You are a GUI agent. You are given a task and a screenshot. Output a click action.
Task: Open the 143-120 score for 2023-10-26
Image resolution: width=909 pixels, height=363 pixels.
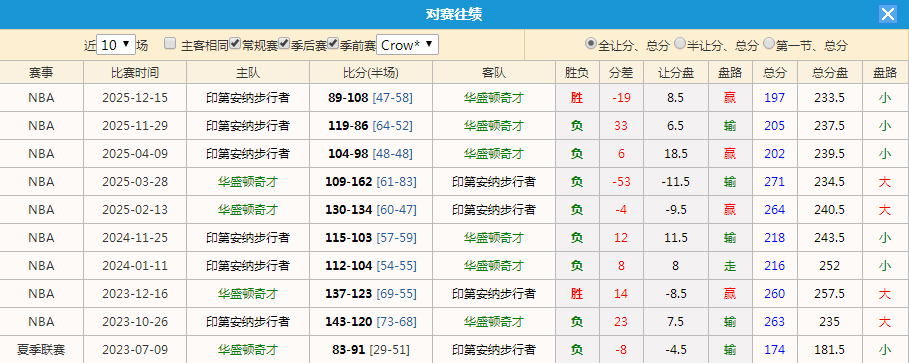(x=348, y=321)
